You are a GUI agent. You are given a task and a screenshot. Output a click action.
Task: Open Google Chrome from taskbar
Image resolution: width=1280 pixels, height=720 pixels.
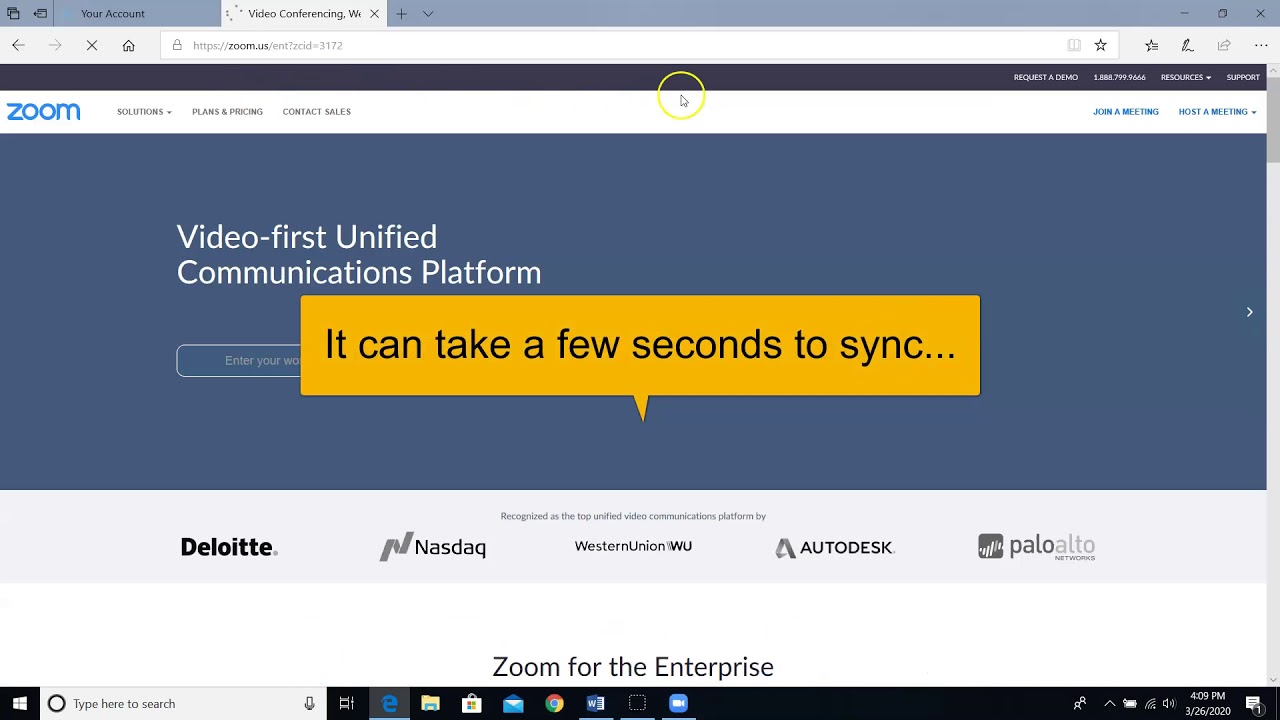(x=554, y=704)
